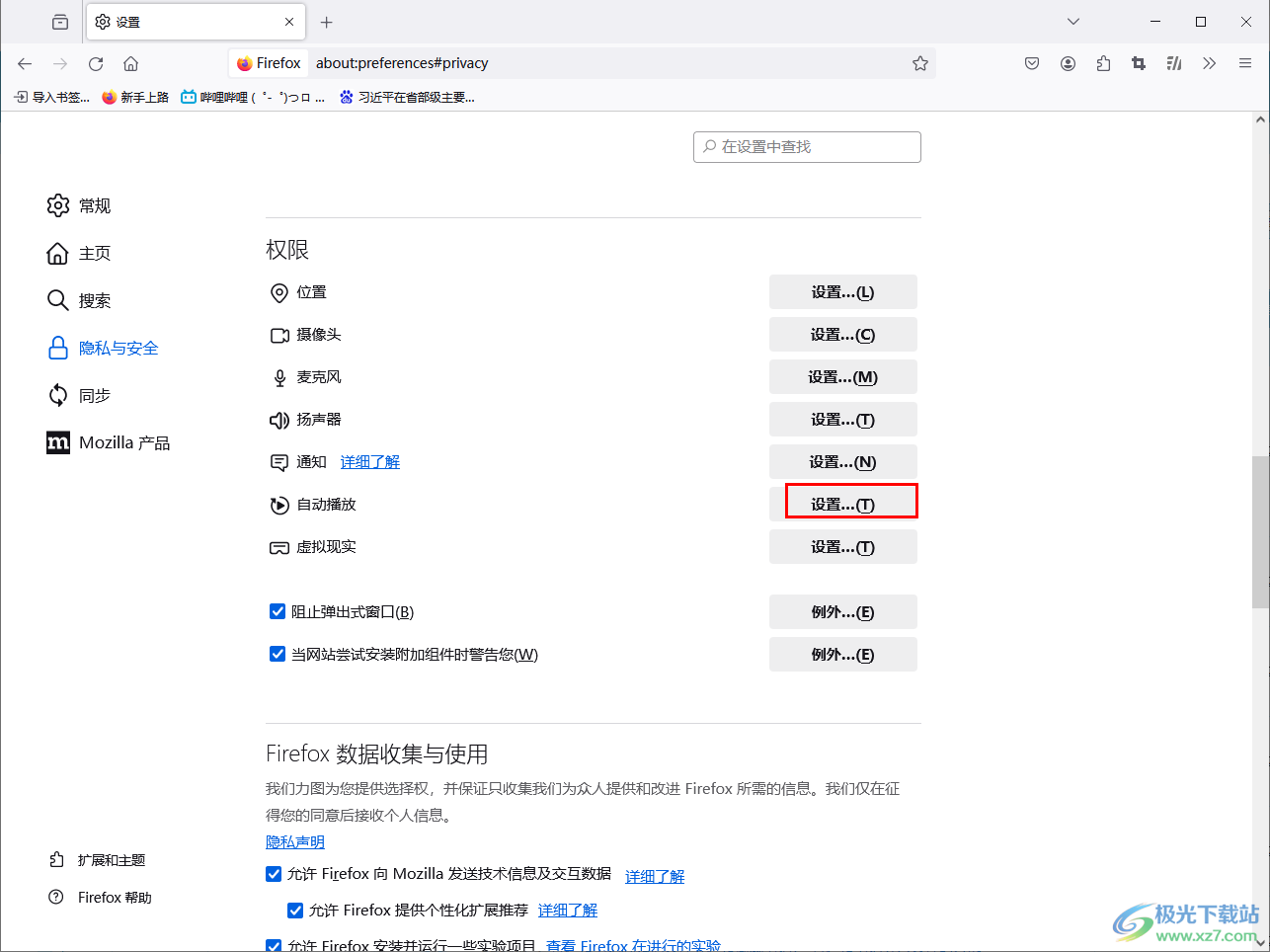Open 自动播放 settings button
Screen dimensions: 1270x952
843,505
